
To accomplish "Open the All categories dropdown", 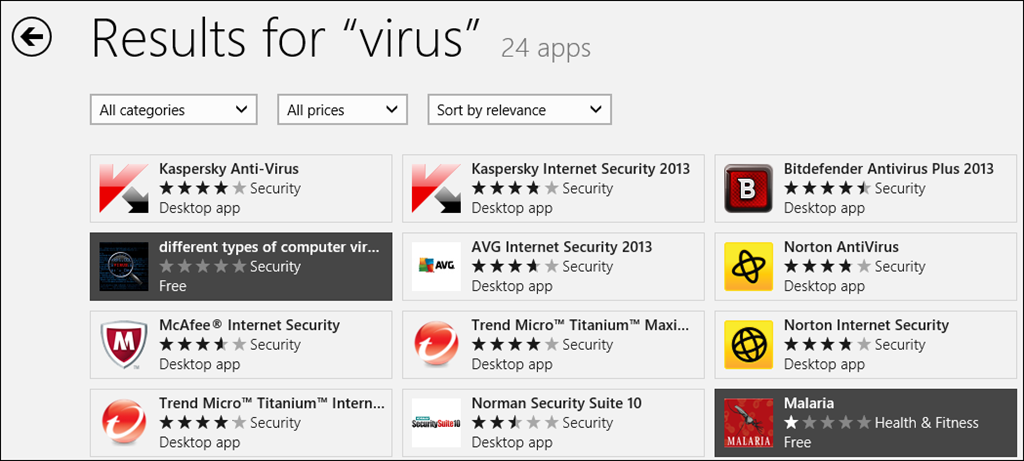I will (x=173, y=110).
